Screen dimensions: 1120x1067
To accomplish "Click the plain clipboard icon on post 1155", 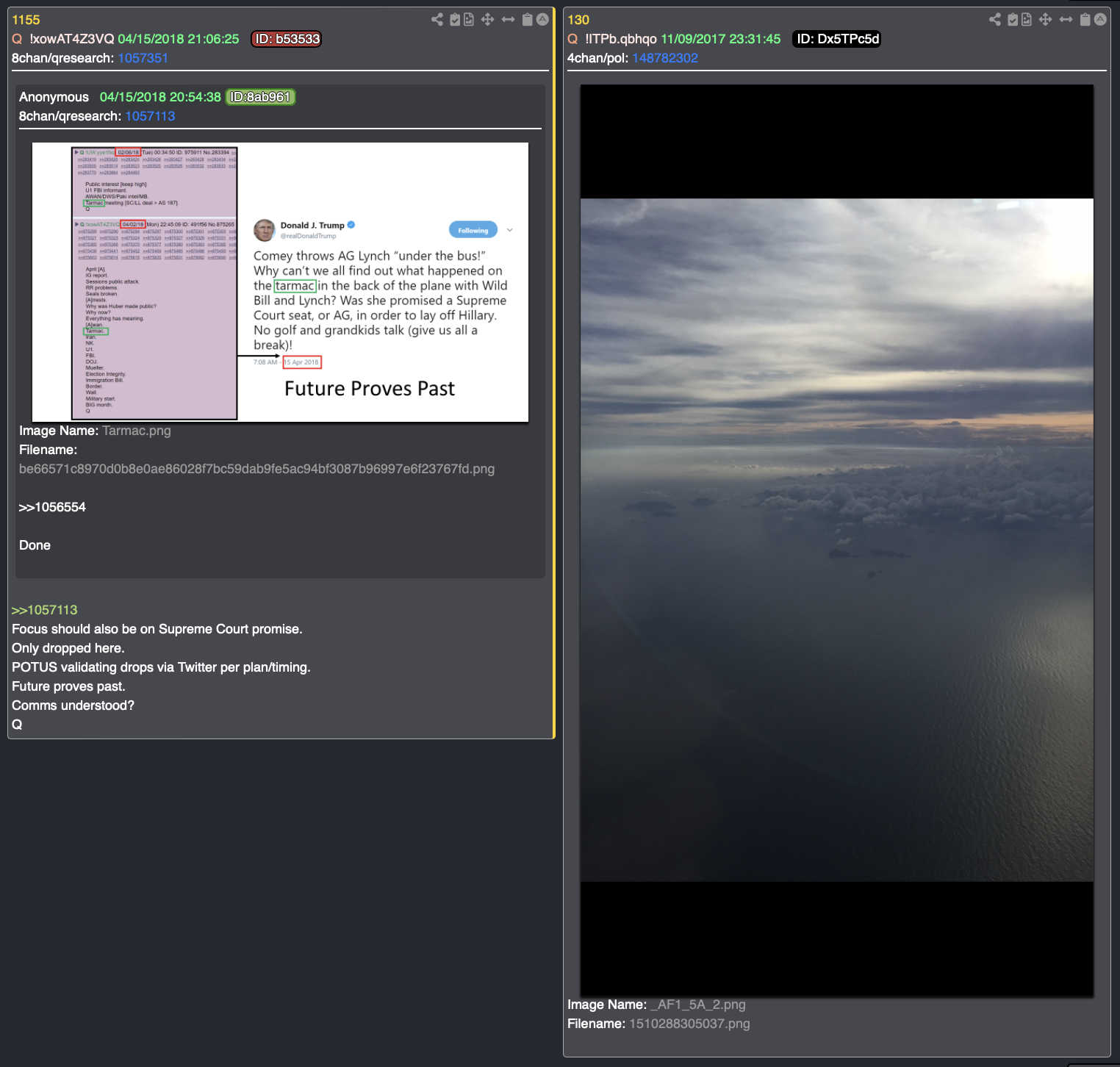I will point(527,20).
